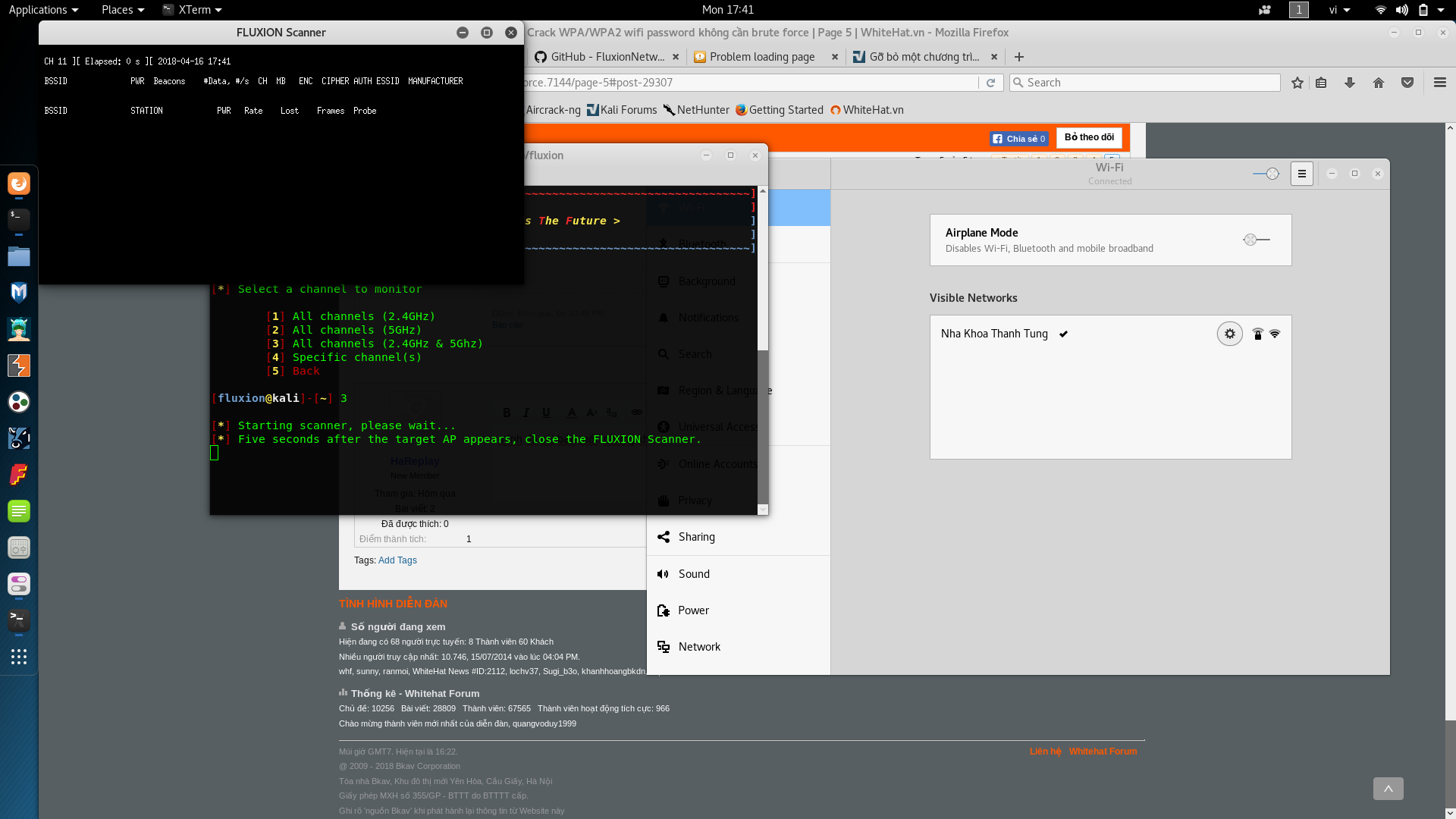The width and height of the screenshot is (1456, 819).
Task: Launch Metasploit from the dock
Action: coord(19,292)
